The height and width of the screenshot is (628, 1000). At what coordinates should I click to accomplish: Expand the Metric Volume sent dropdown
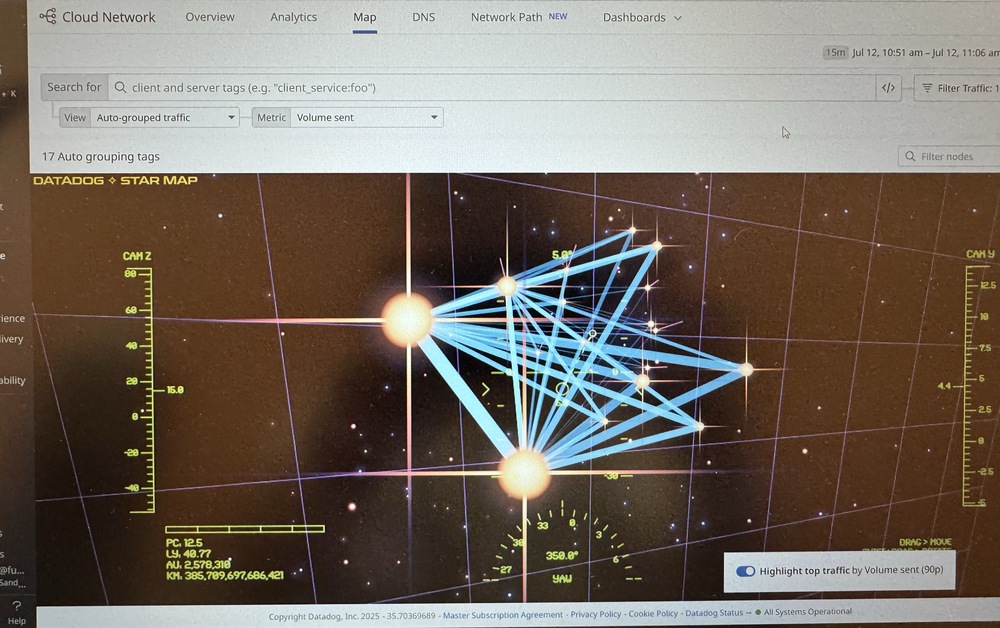[367, 117]
